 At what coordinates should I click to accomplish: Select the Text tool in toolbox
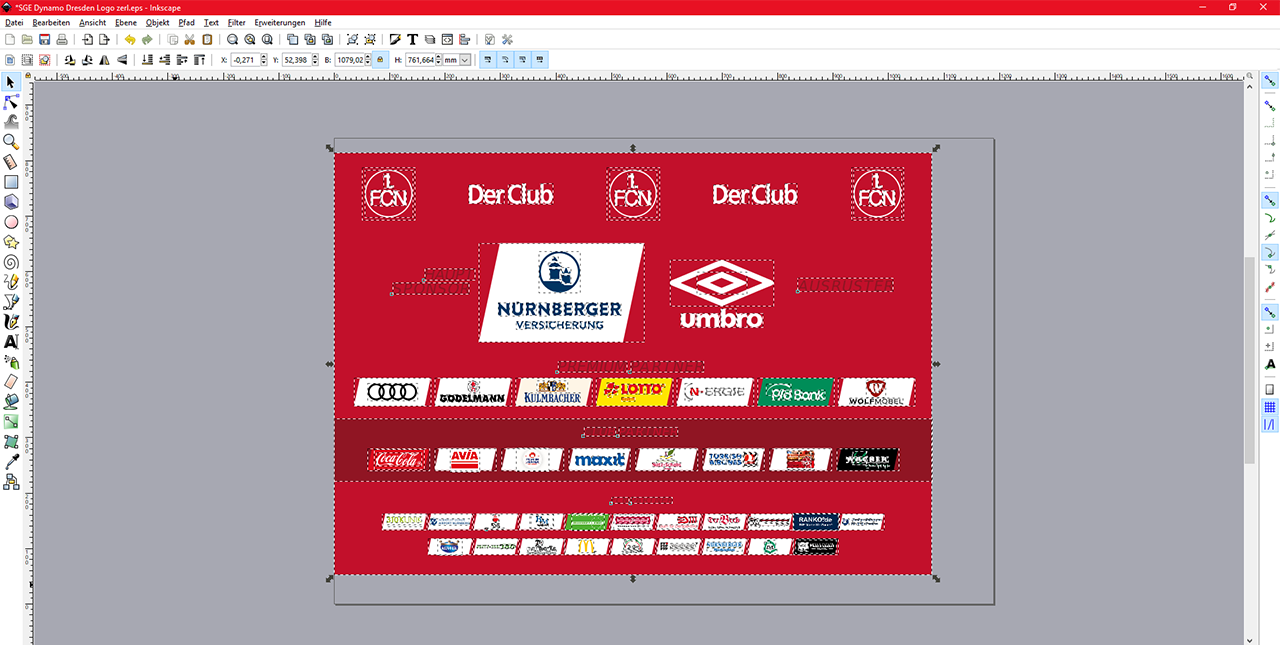tap(11, 341)
